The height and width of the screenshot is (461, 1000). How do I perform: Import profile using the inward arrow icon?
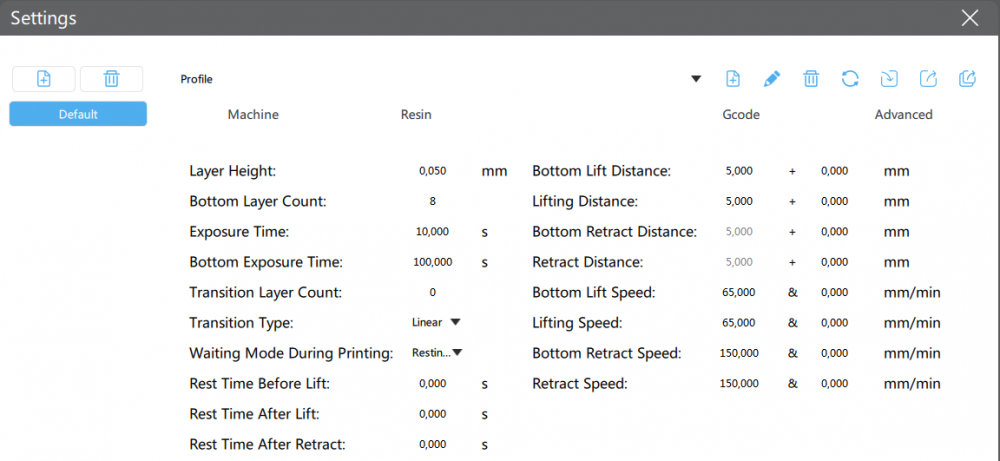tap(889, 79)
